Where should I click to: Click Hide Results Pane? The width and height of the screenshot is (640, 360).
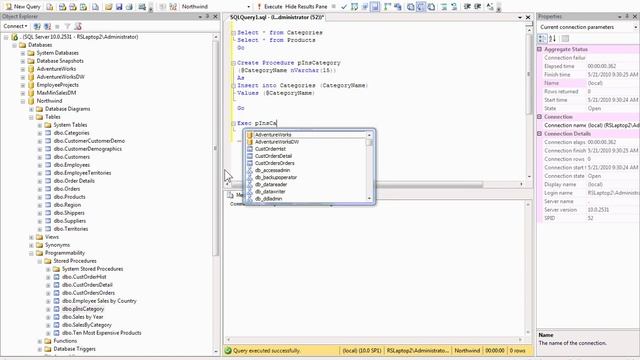(306, 7)
